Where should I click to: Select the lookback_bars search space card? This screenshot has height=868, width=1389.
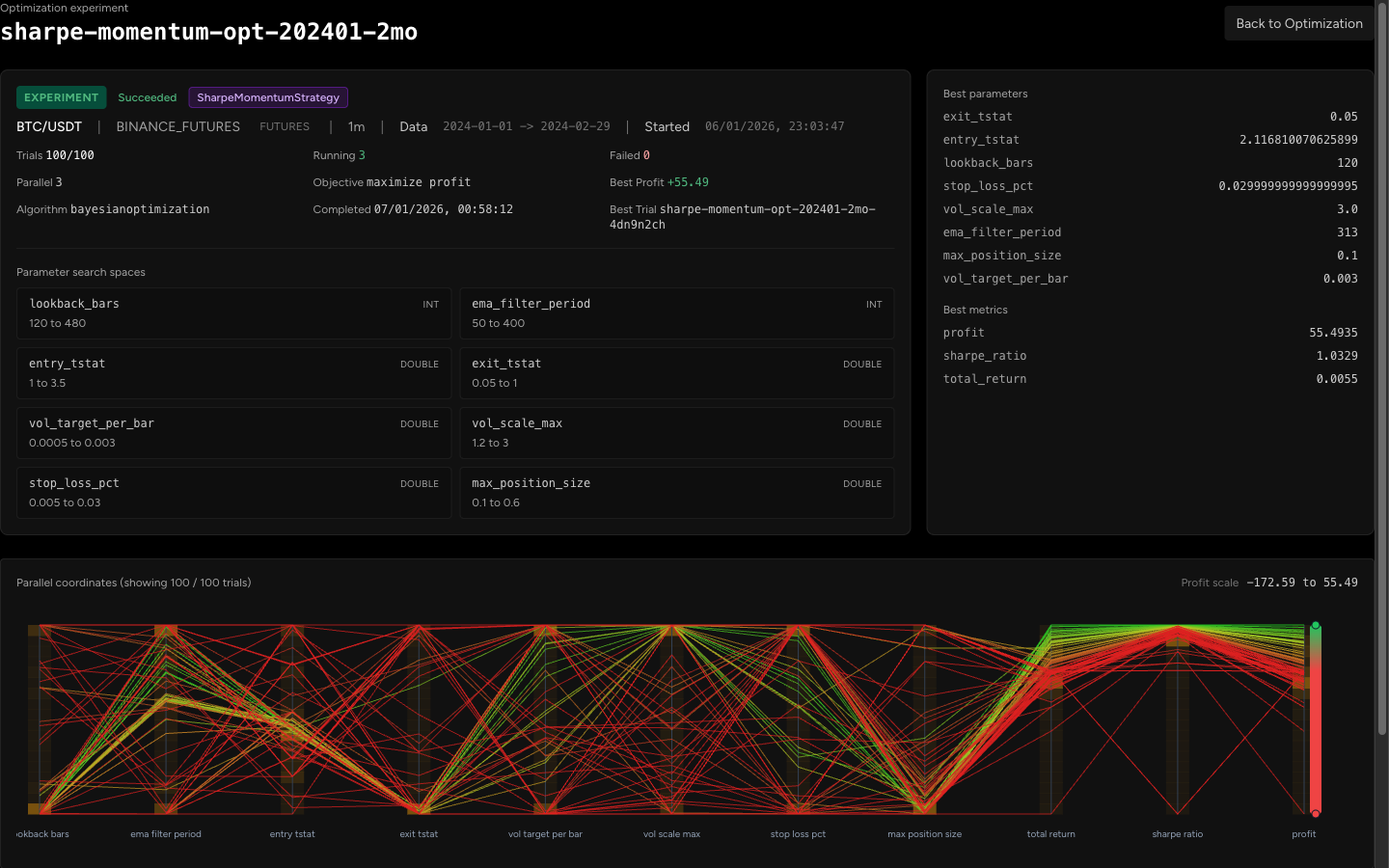point(233,313)
